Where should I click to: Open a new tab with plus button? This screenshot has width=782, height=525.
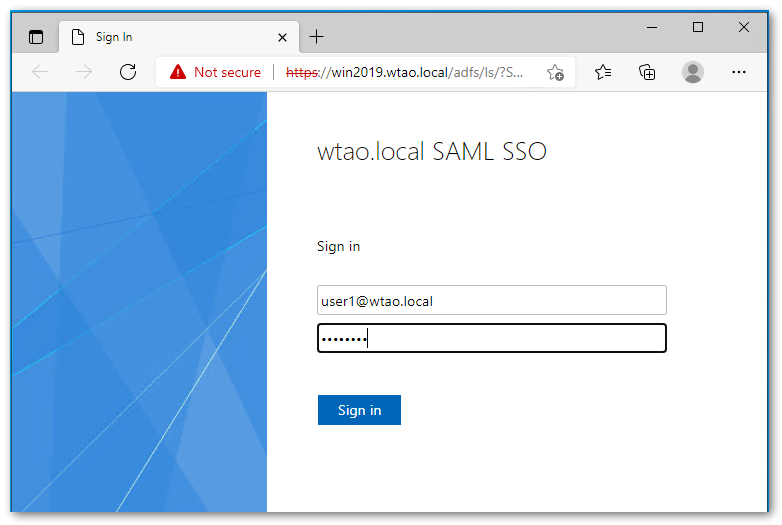point(316,37)
